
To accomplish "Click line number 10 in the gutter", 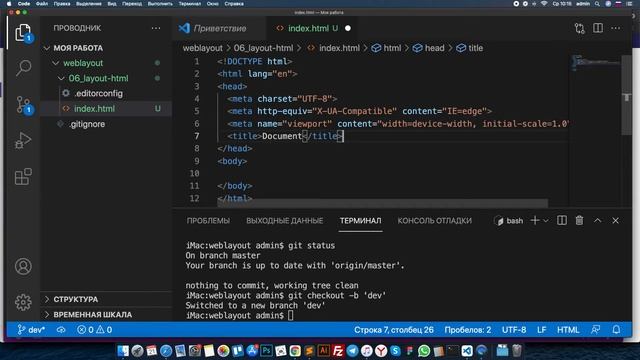I will pos(195,173).
